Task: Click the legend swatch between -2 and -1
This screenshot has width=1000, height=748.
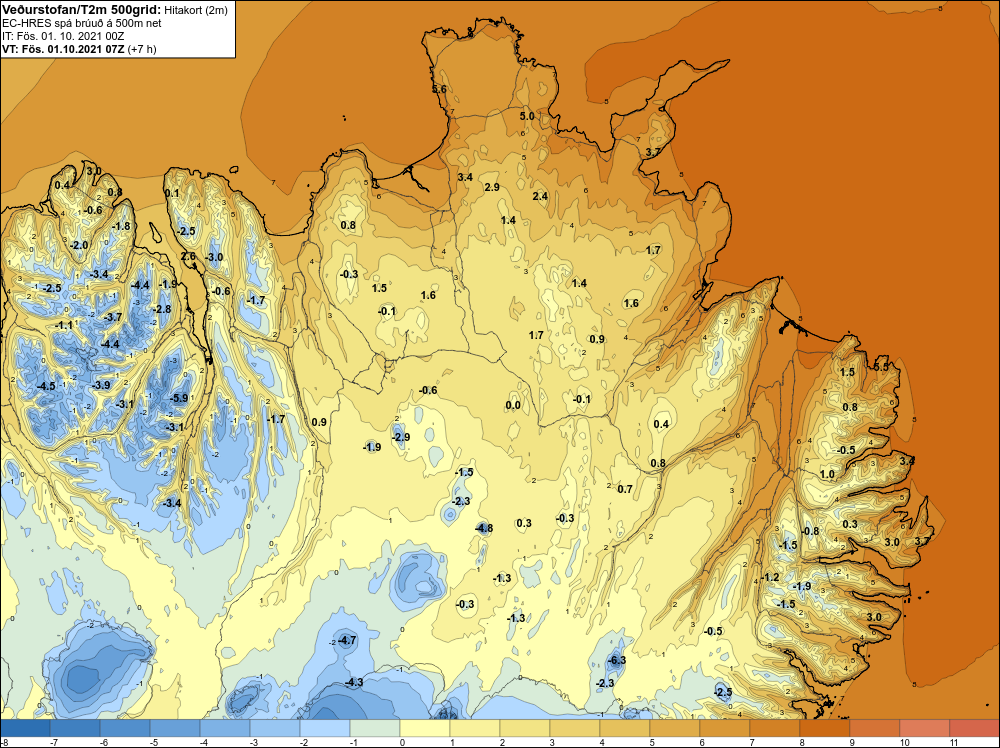Action: click(x=325, y=728)
